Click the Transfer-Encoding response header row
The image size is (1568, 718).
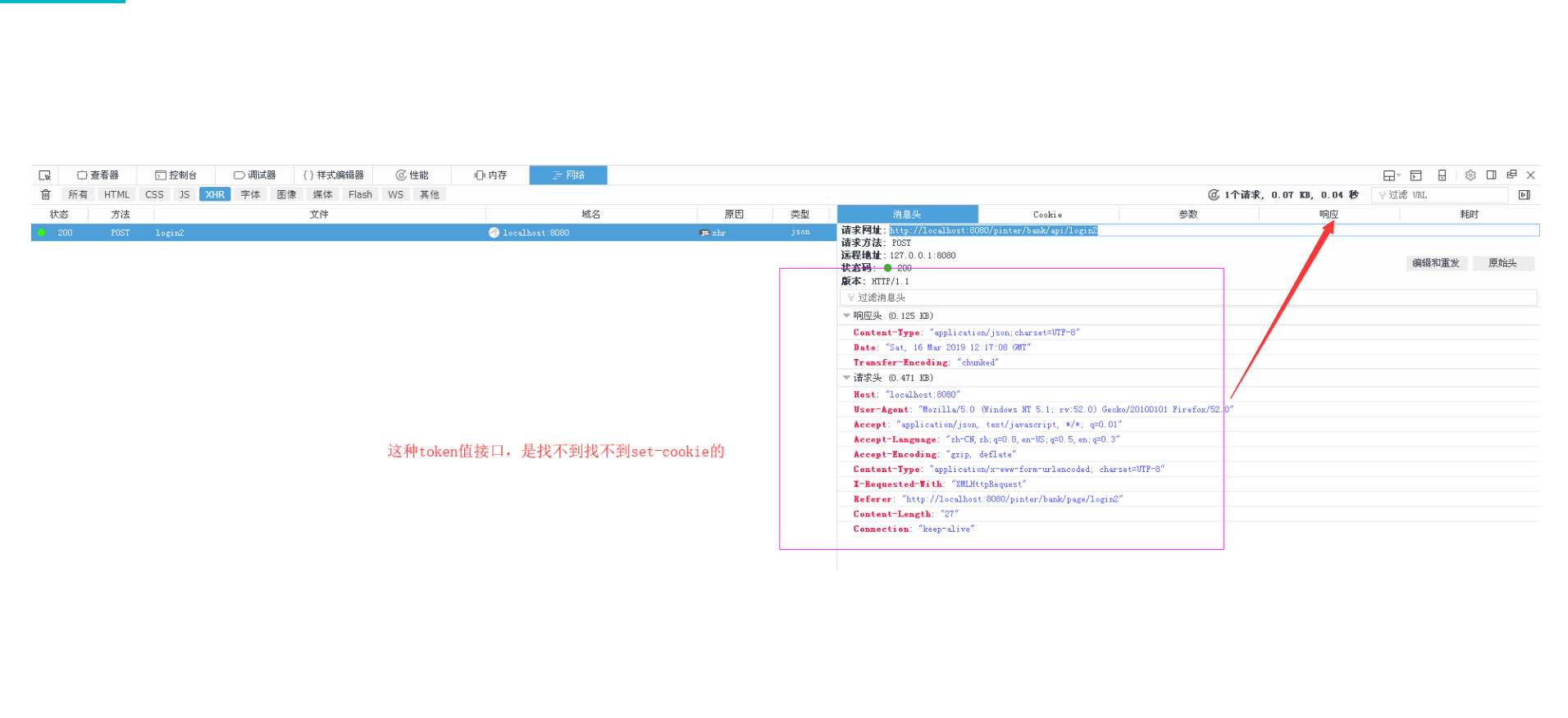pyautogui.click(x=1188, y=362)
